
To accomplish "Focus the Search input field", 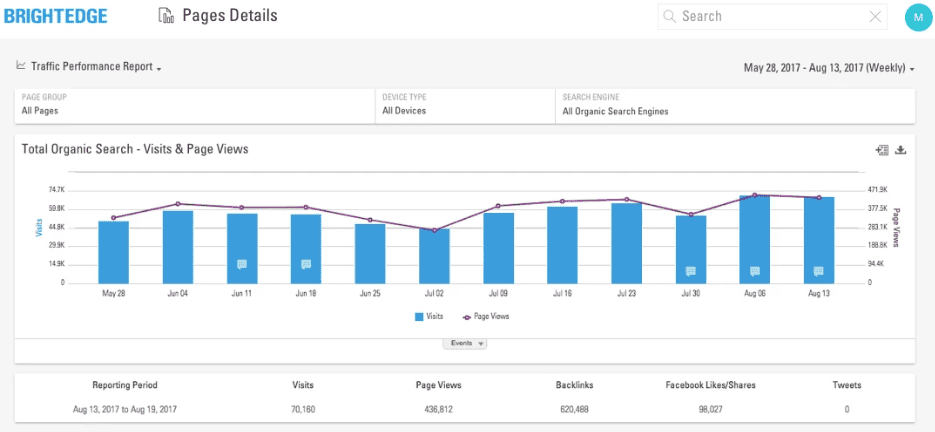I will [x=772, y=17].
